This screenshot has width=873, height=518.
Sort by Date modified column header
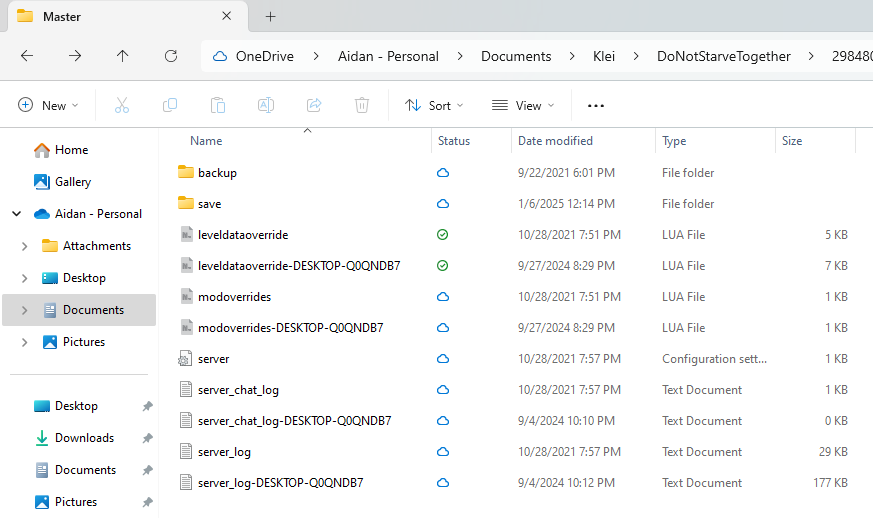click(555, 141)
